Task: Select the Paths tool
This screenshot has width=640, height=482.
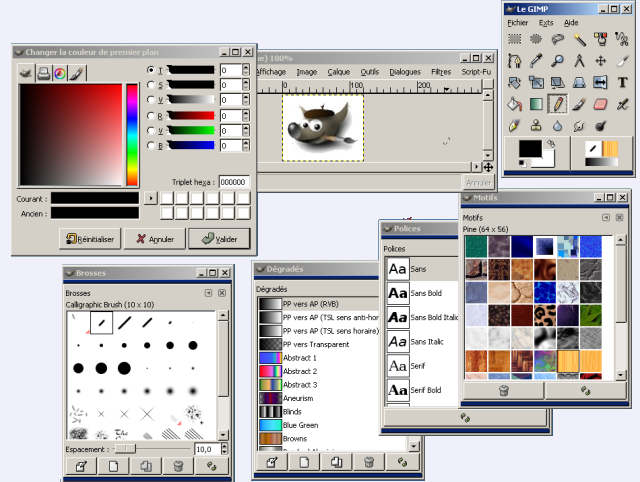Action: (x=515, y=61)
